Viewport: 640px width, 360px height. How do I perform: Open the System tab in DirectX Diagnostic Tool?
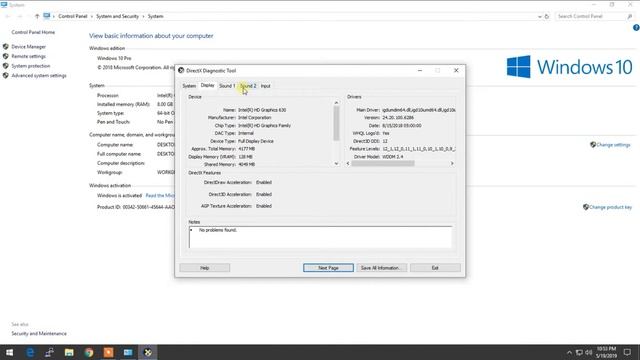[x=189, y=86]
